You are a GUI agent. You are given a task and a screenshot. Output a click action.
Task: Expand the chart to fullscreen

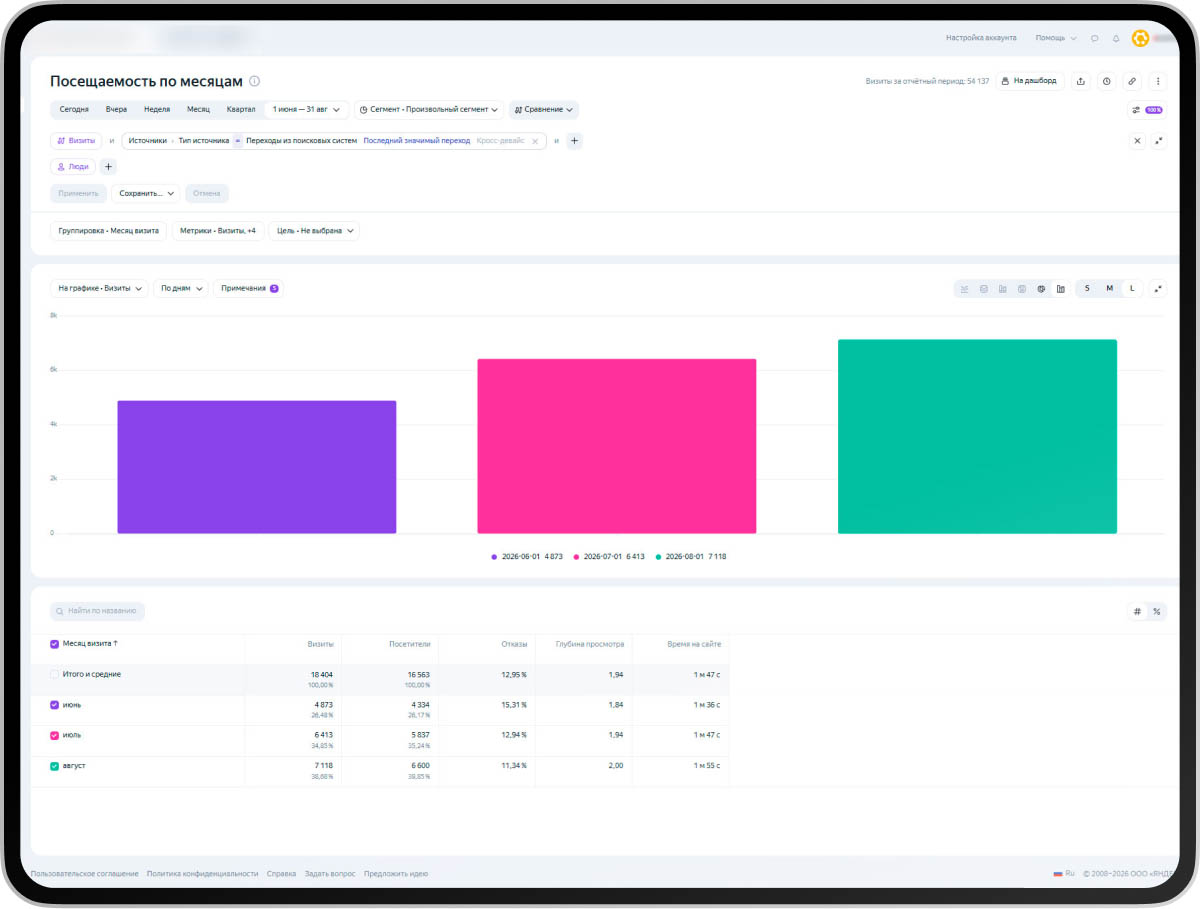pyautogui.click(x=1159, y=288)
